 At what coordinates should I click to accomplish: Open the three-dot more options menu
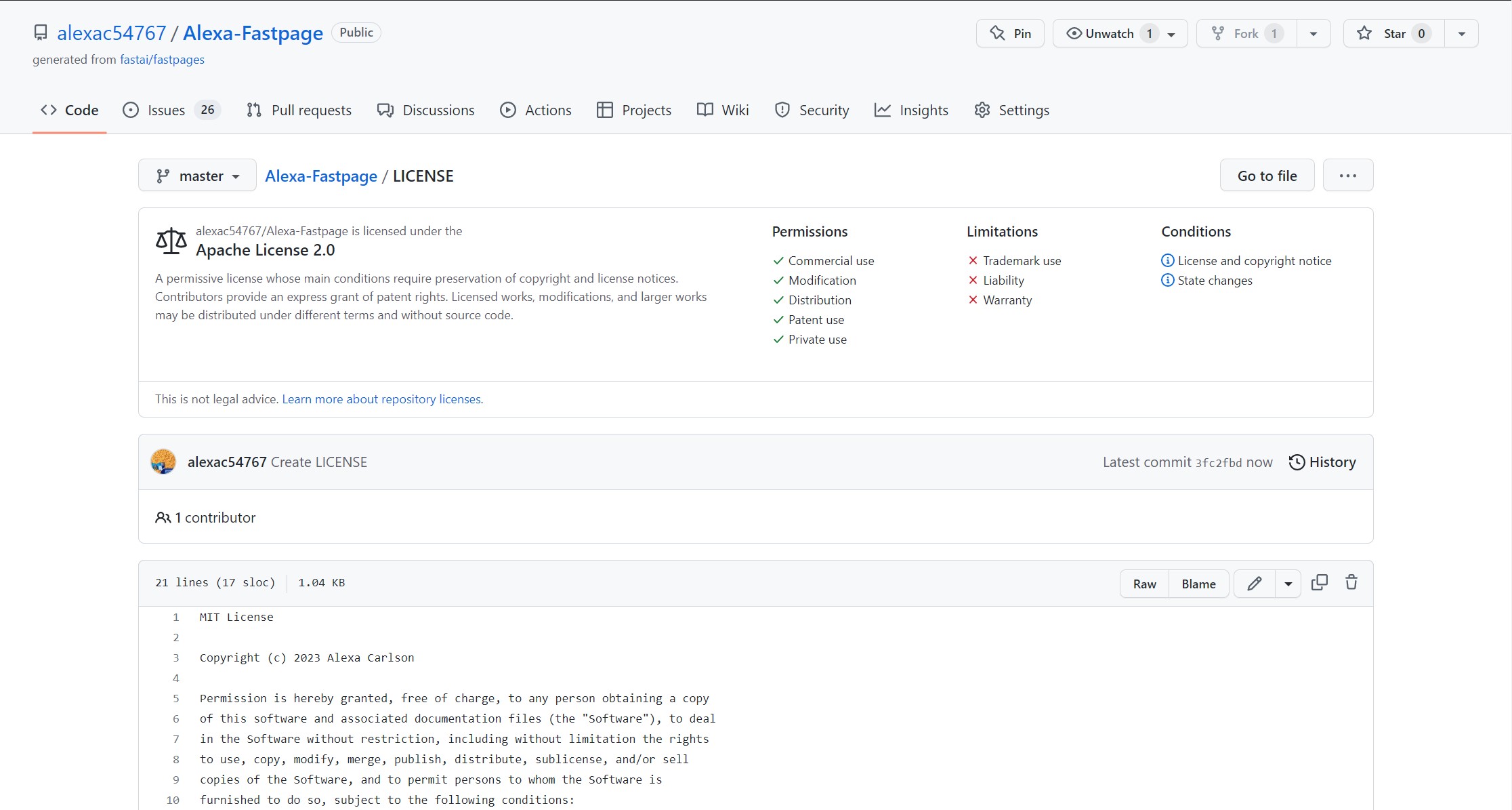(x=1348, y=176)
